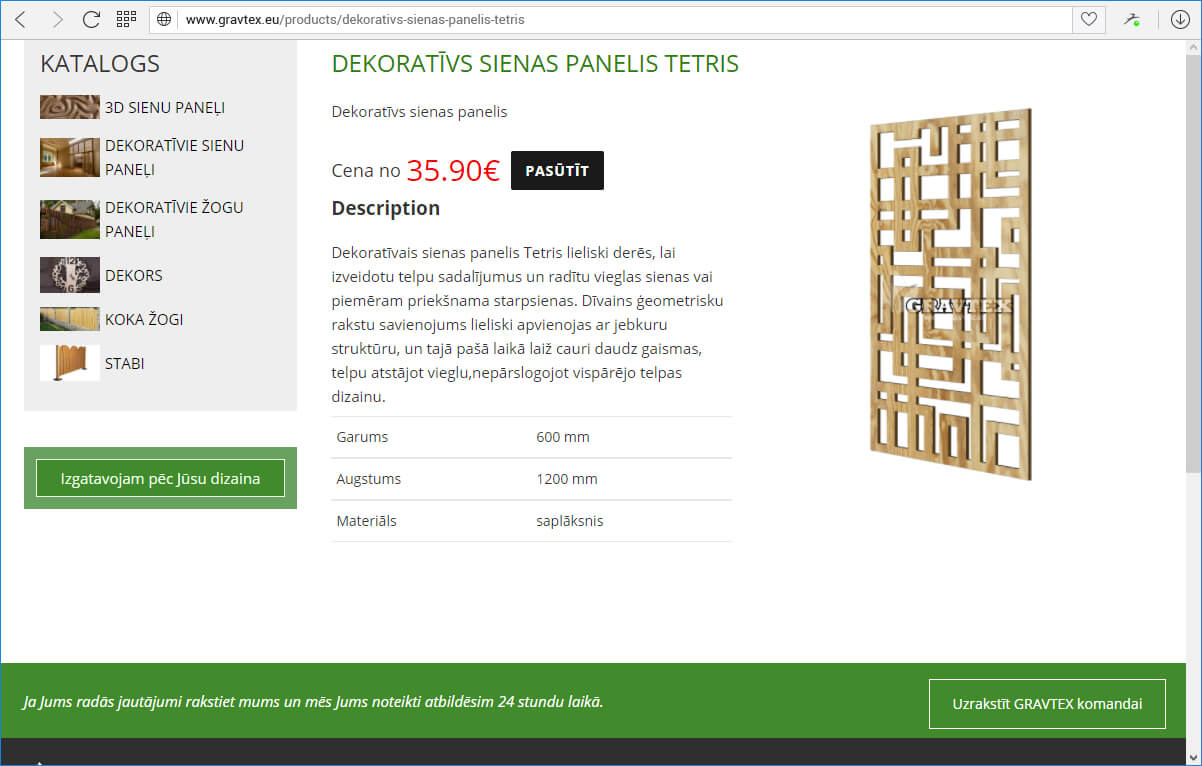Reload the page with the refresh icon
The width and height of the screenshot is (1202, 766).
click(91, 19)
